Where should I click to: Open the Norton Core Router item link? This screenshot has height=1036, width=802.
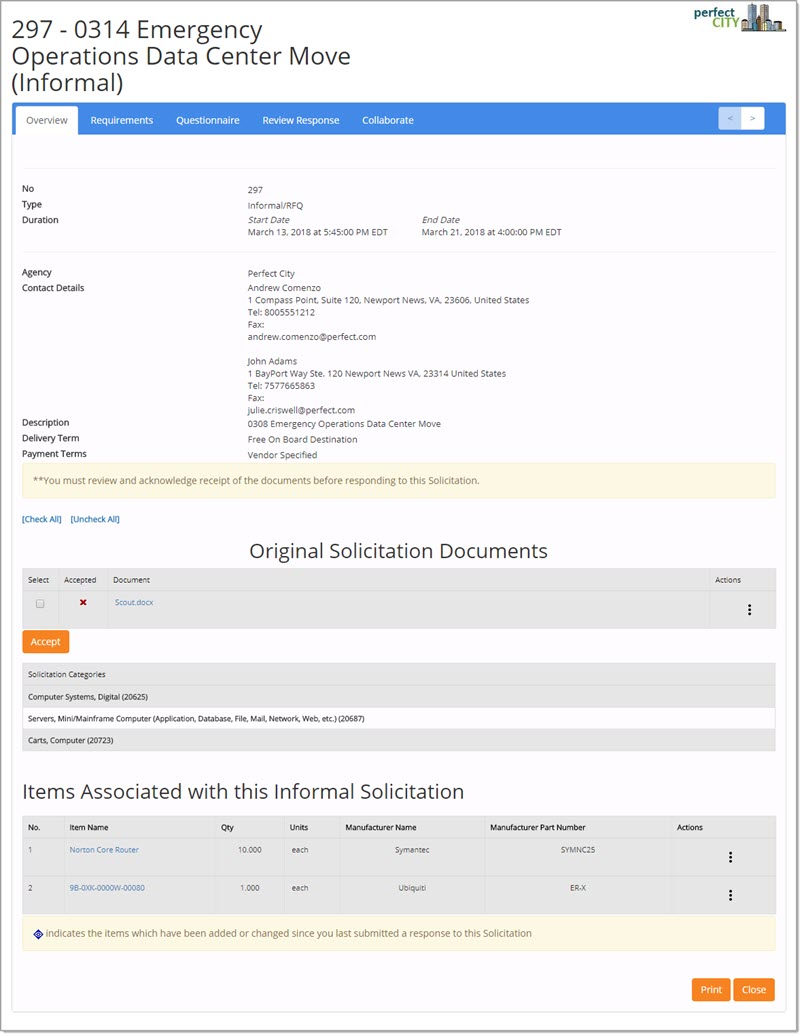pos(104,850)
